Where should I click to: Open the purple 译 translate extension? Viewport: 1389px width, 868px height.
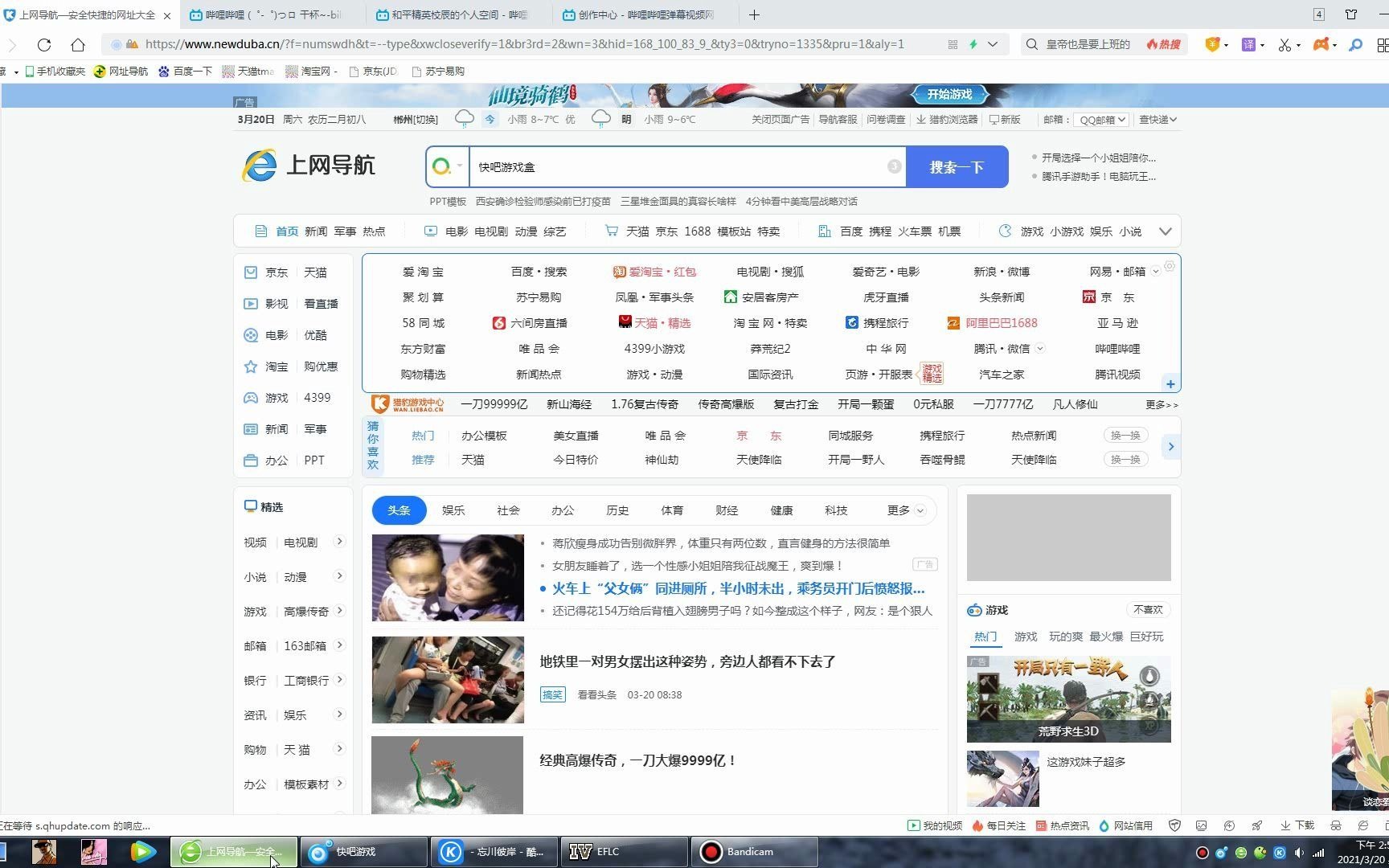(x=1248, y=45)
